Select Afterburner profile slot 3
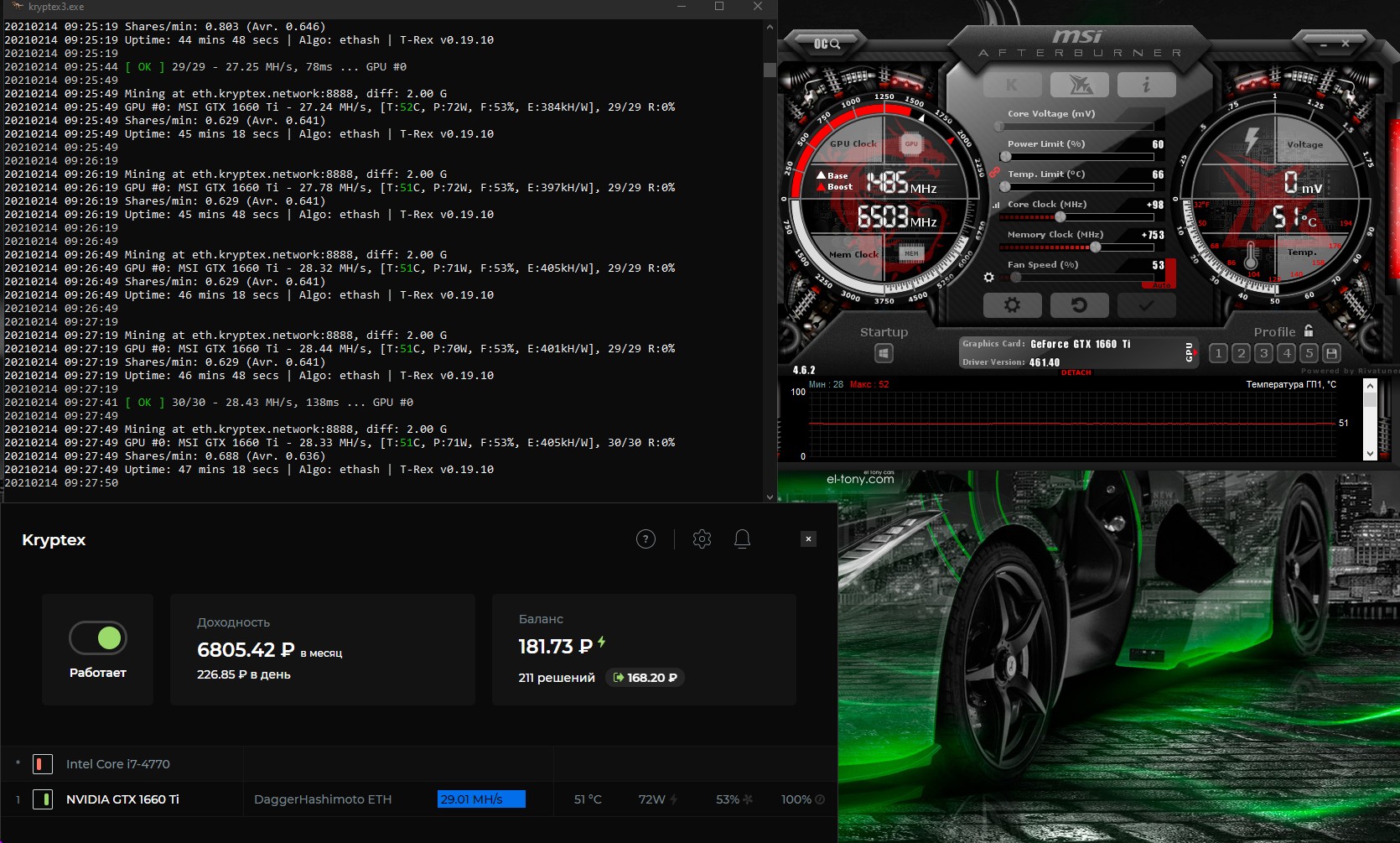 coord(1264,353)
